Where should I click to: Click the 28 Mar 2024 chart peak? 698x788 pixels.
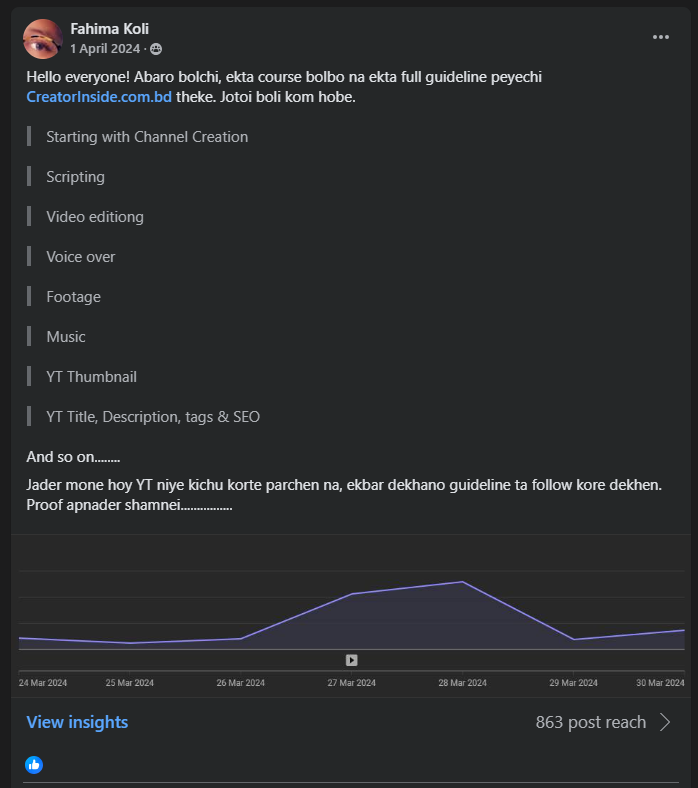pyautogui.click(x=462, y=582)
